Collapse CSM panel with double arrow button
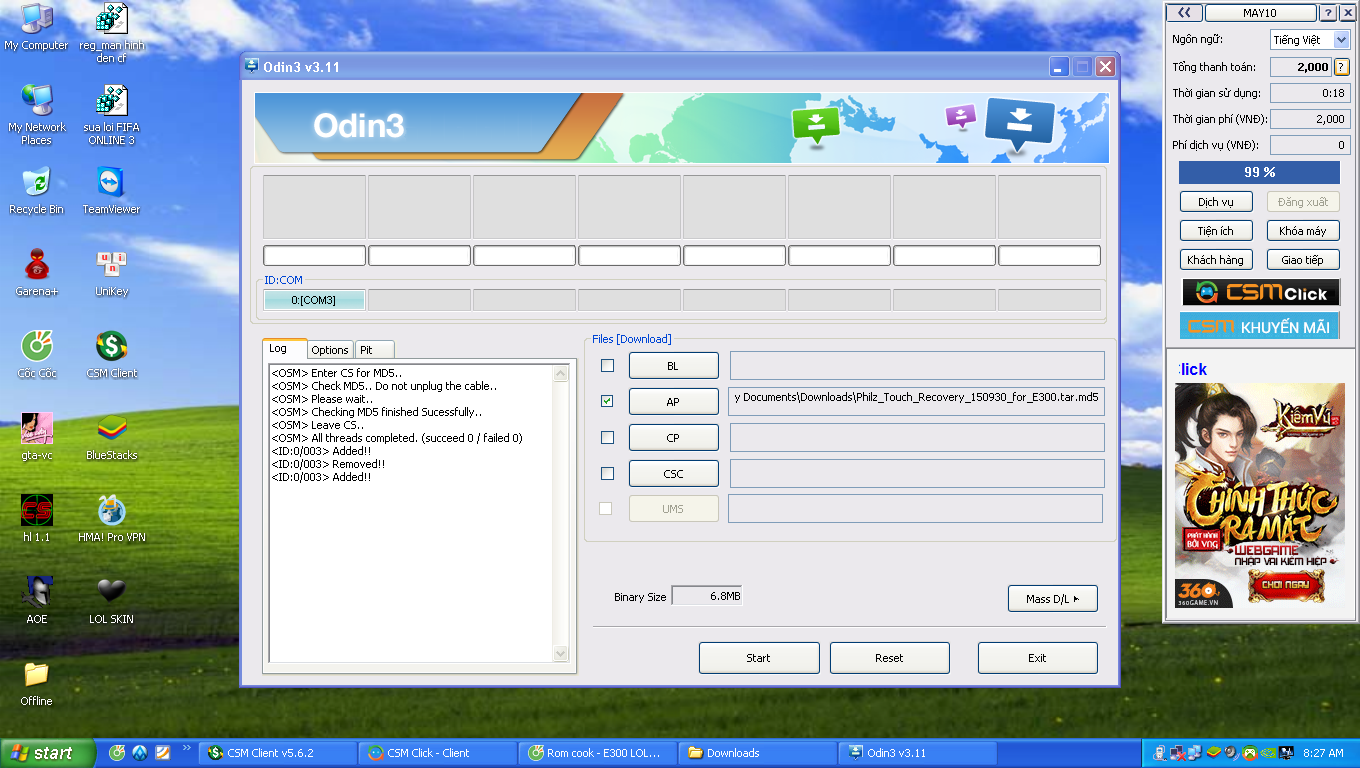Viewport: 1360px width, 768px height. point(1184,13)
